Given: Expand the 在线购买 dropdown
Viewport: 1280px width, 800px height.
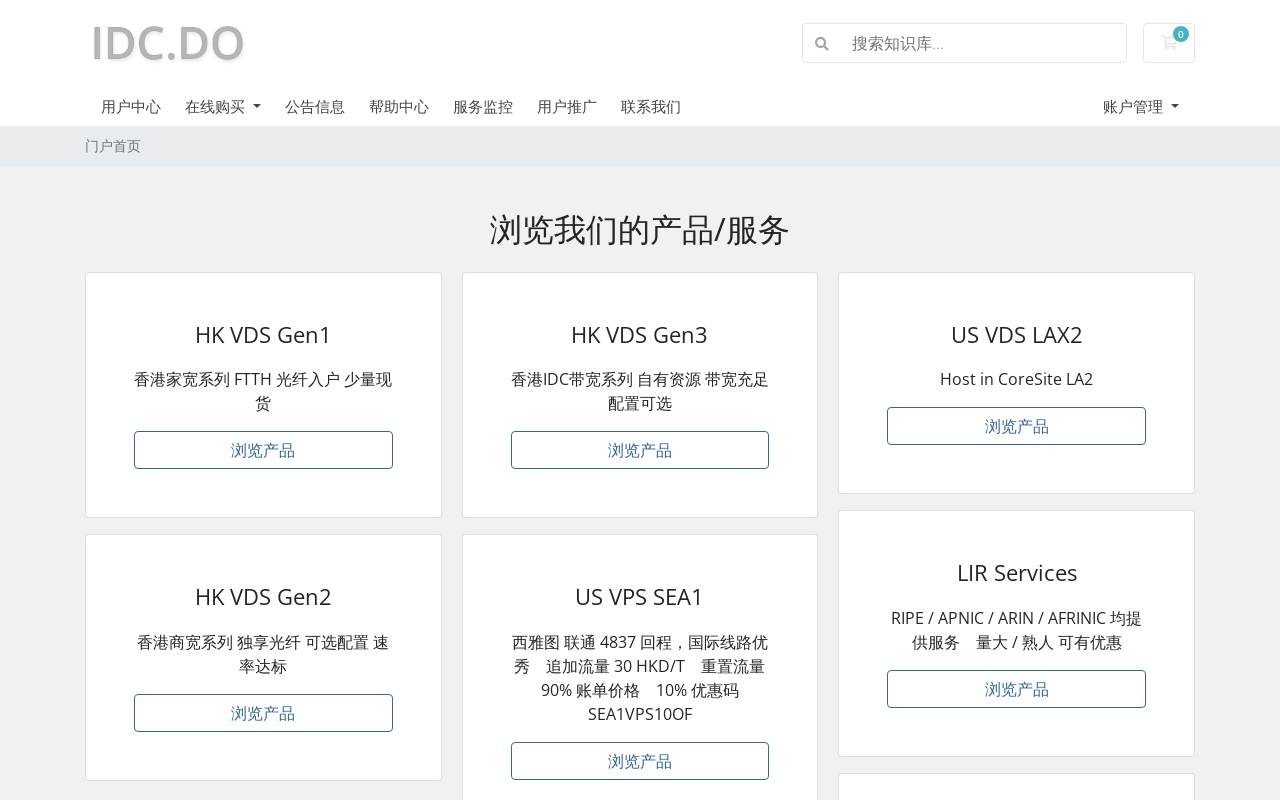Looking at the screenshot, I should [223, 107].
